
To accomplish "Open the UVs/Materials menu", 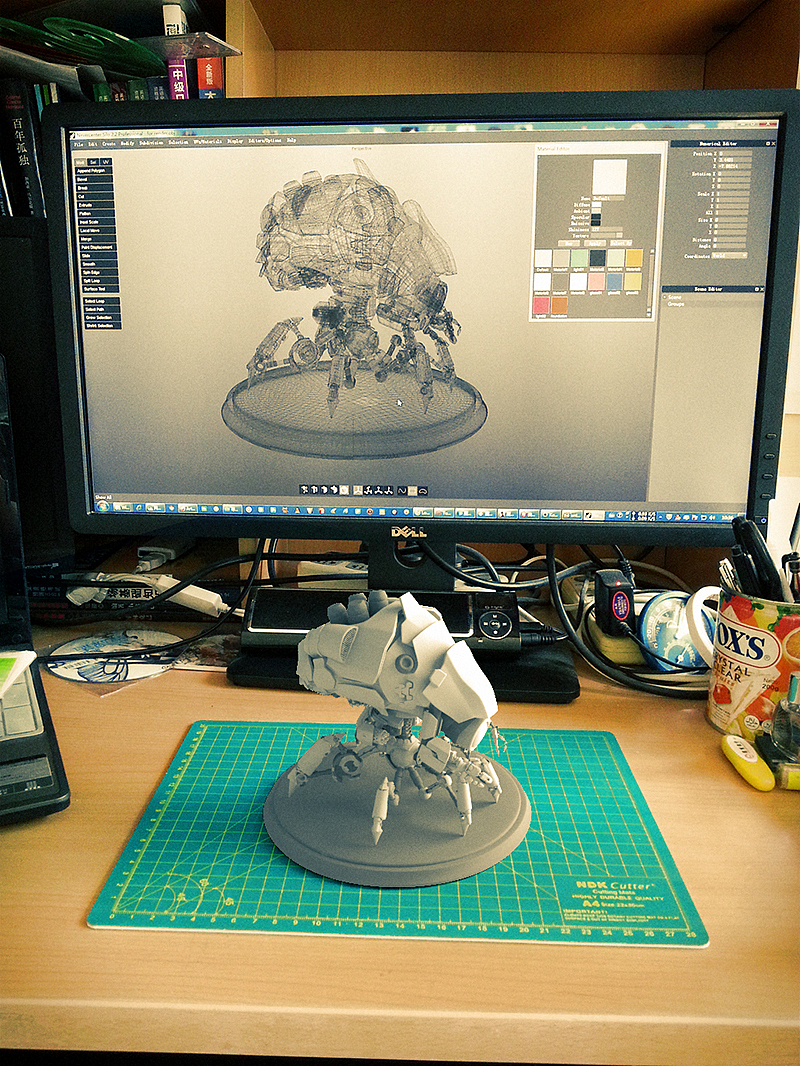I will coord(207,141).
